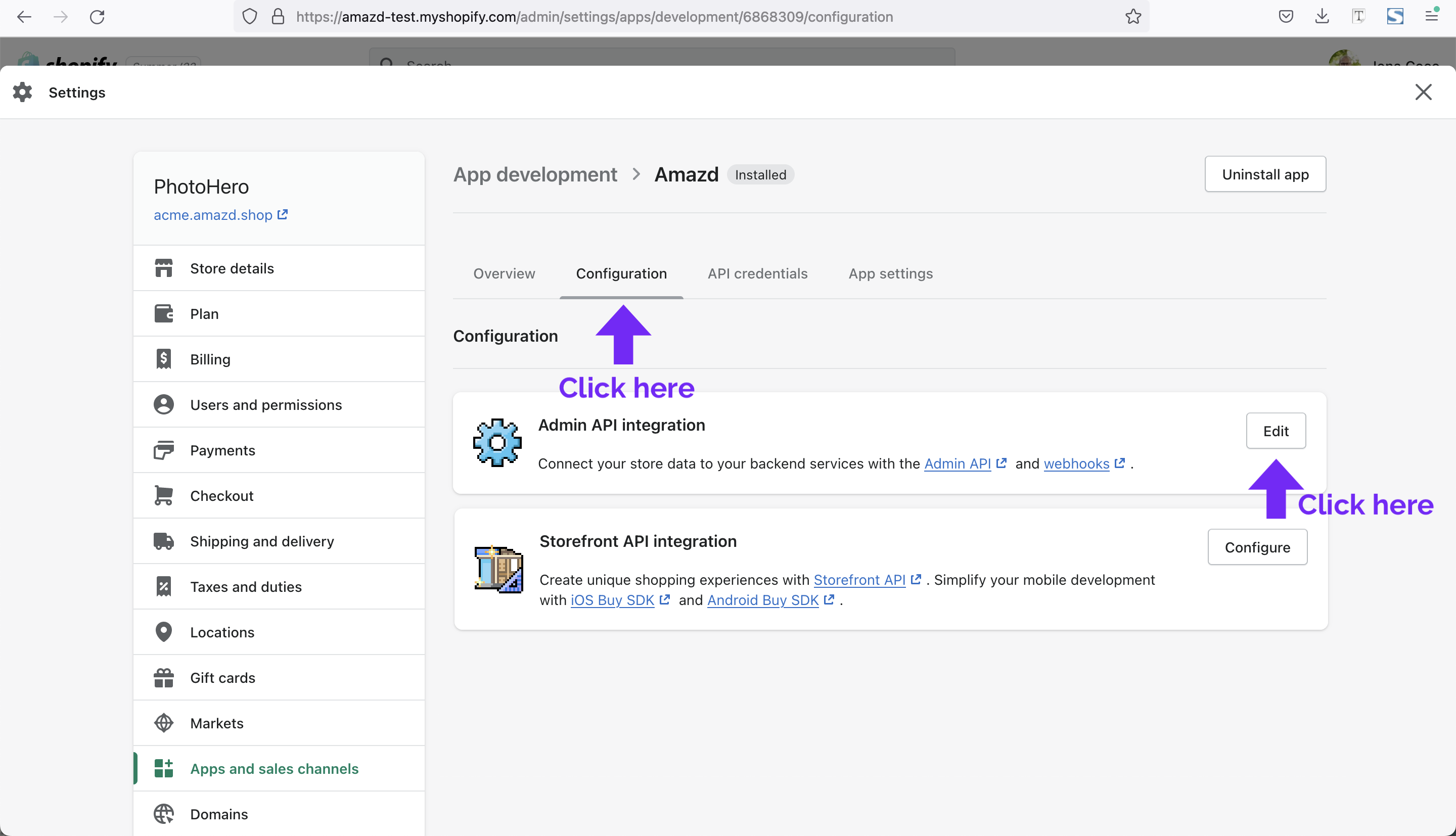Click the Installed status badge
Image resolution: width=1456 pixels, height=836 pixels.
[760, 174]
